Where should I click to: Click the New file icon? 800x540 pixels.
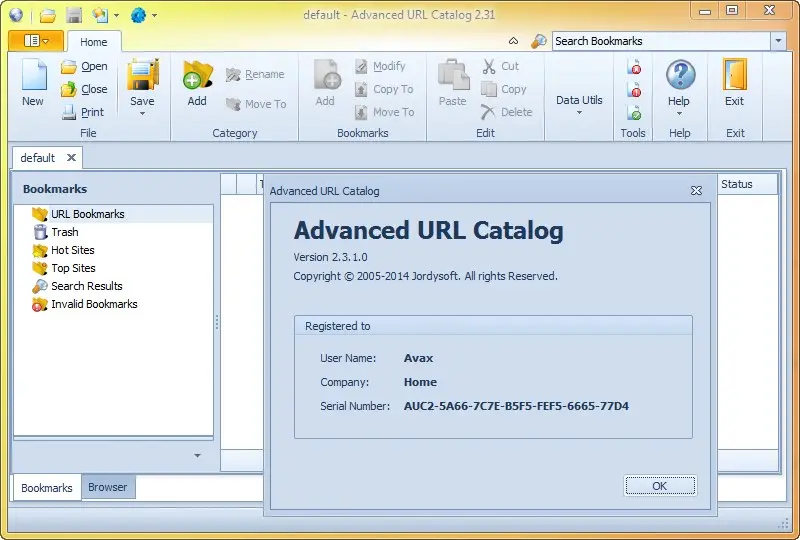34,75
